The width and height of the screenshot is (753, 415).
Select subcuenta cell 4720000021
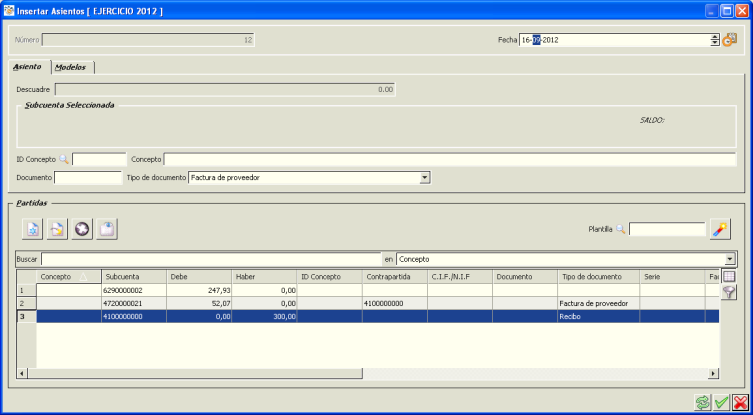134,303
